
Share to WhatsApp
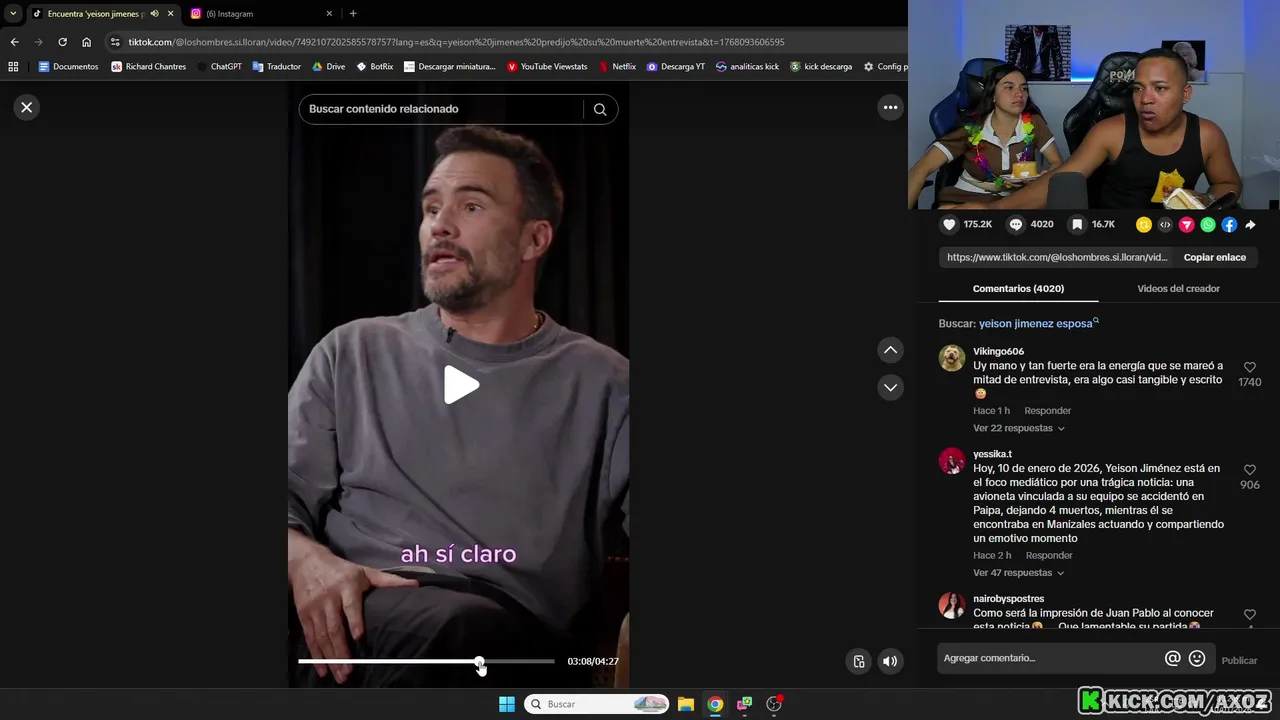coord(1208,225)
